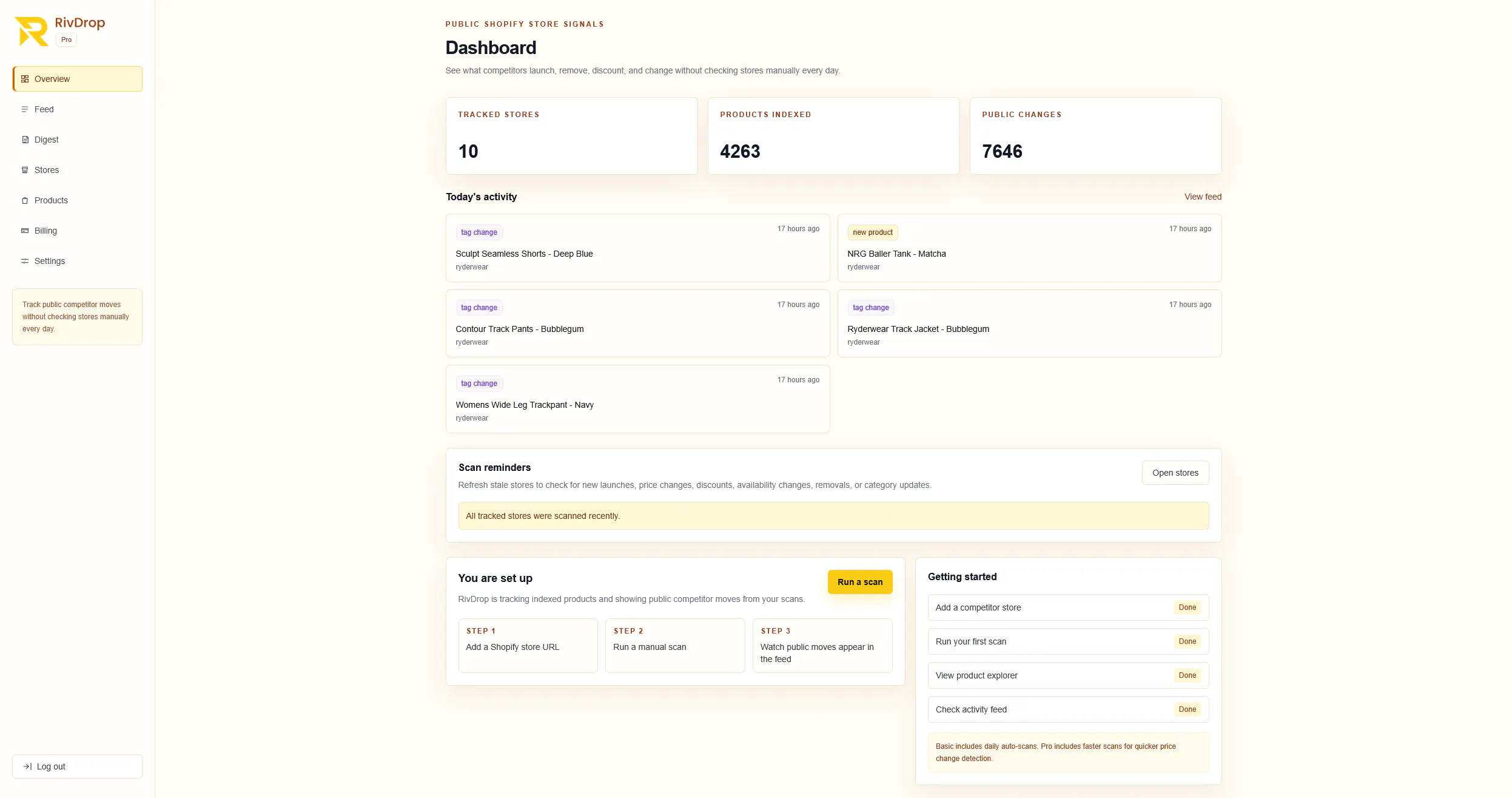This screenshot has width=1512, height=798.
Task: Click the Dashboard heading
Action: coord(491,47)
